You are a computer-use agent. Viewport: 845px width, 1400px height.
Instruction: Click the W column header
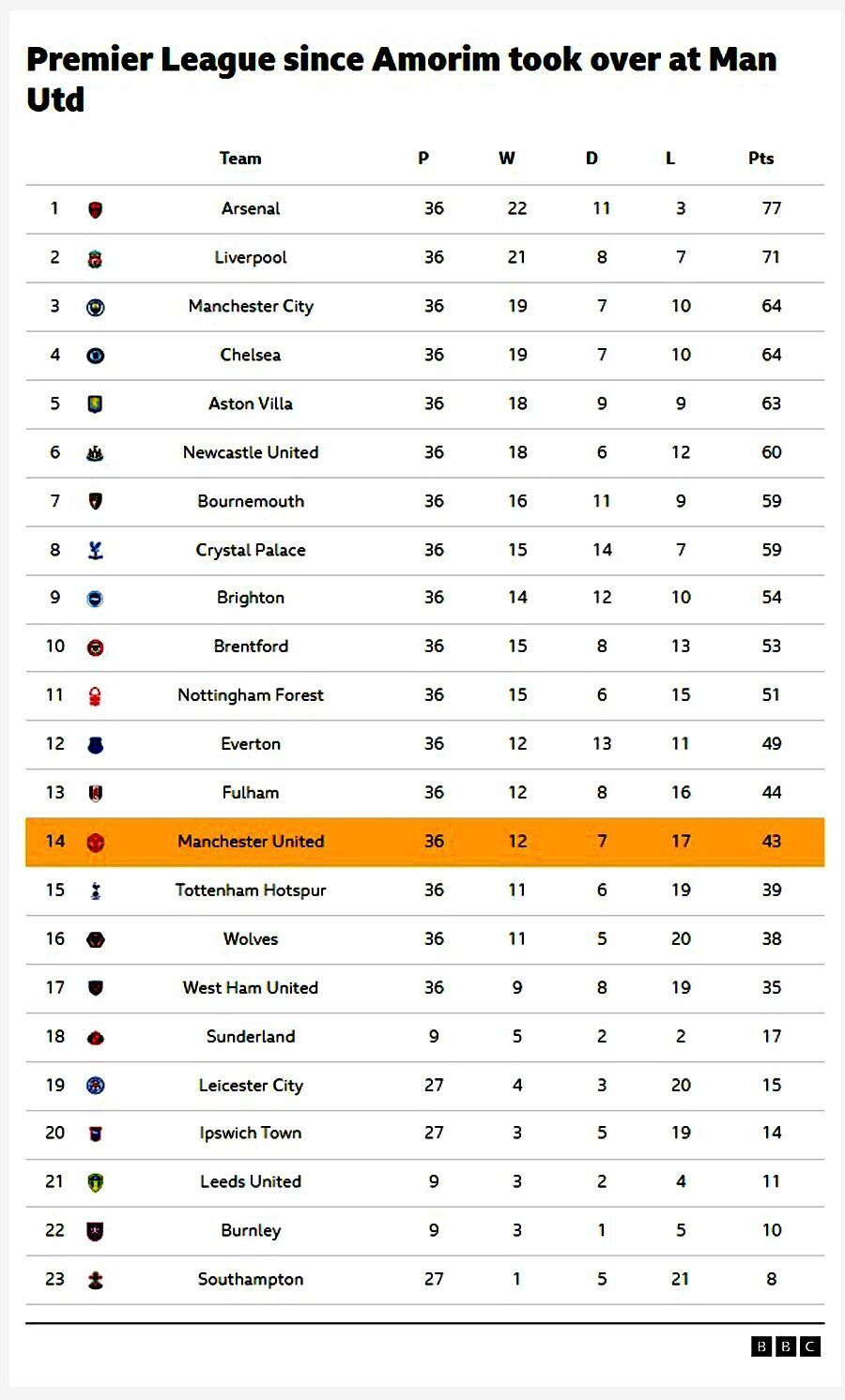coord(507,159)
